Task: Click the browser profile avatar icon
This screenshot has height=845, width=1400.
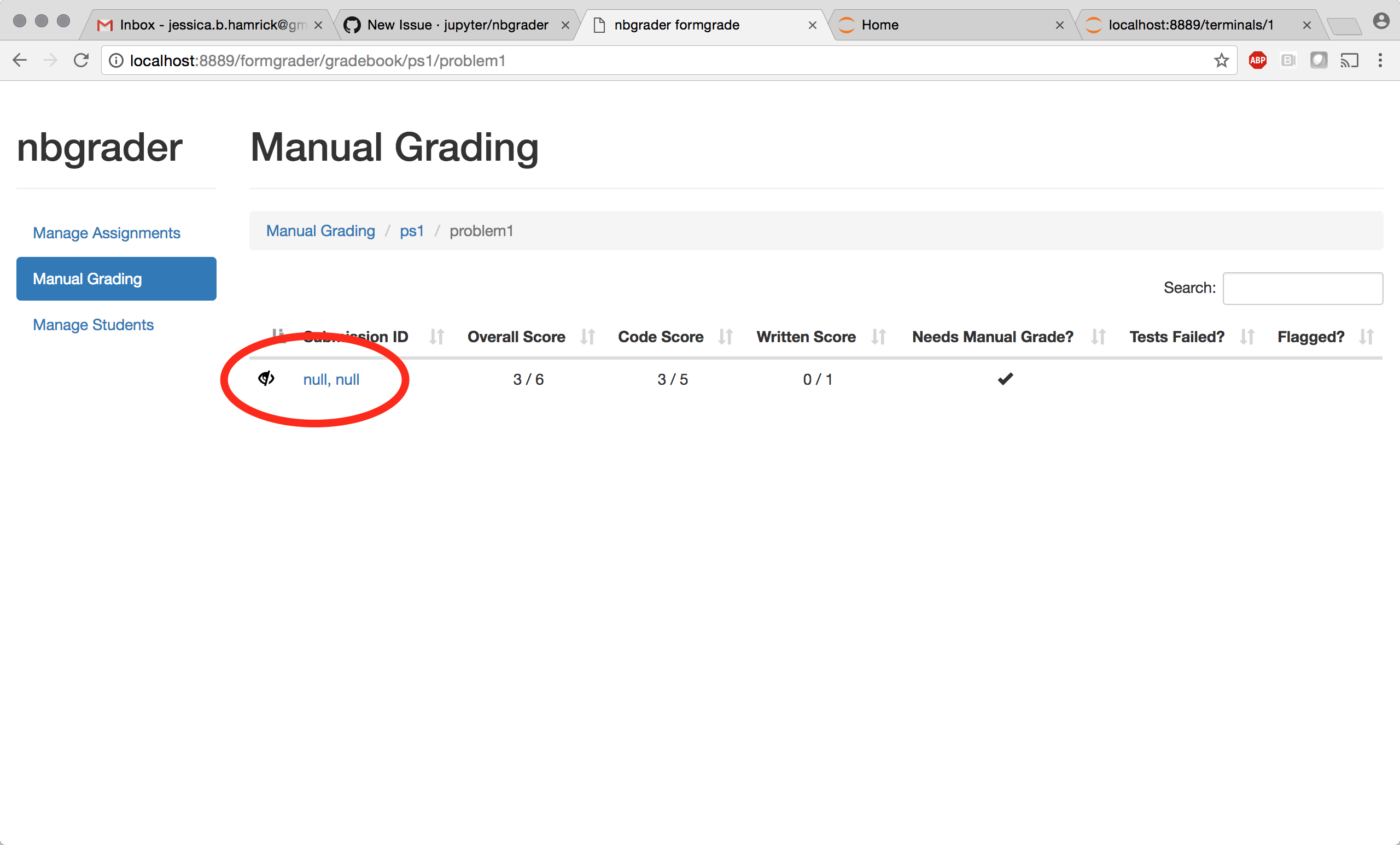Action: click(1381, 20)
